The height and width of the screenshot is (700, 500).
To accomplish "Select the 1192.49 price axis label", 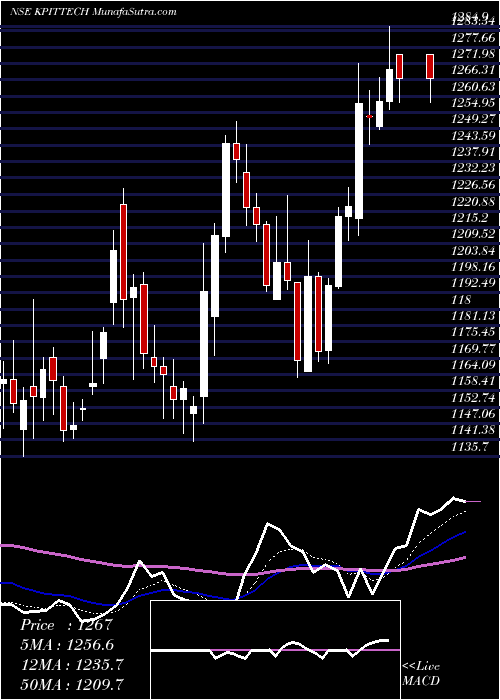I will [x=473, y=283].
